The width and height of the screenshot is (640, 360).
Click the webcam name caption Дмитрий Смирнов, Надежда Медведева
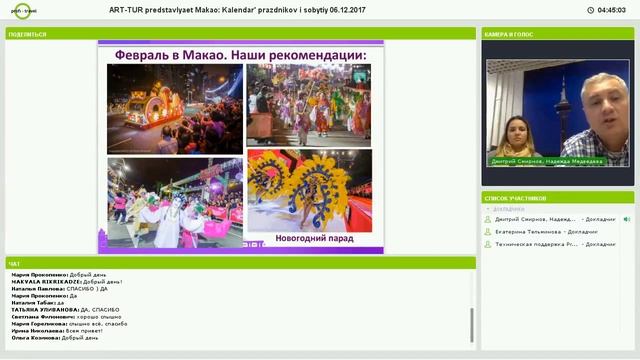tap(547, 161)
